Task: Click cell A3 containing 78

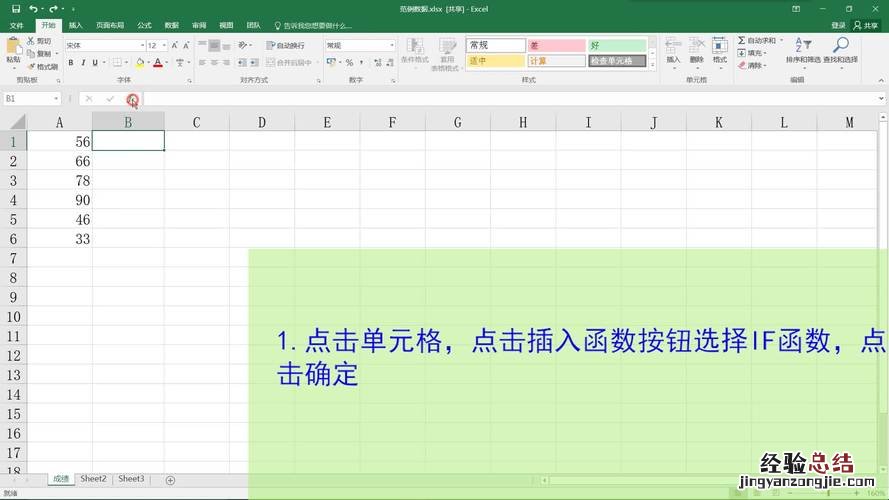Action: coord(60,180)
